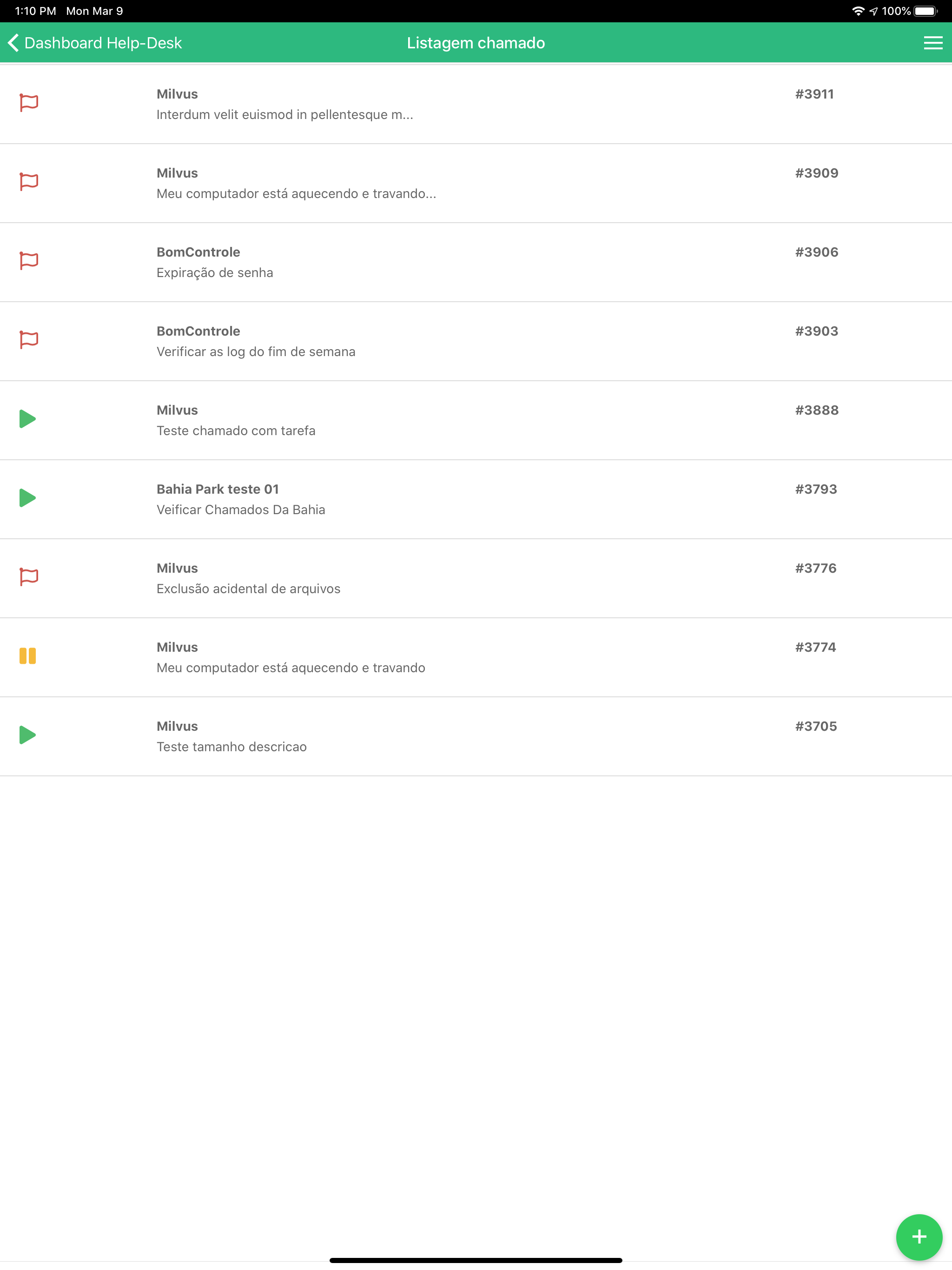Open ticket 'Verificar as log do fim de semana'

coord(476,342)
